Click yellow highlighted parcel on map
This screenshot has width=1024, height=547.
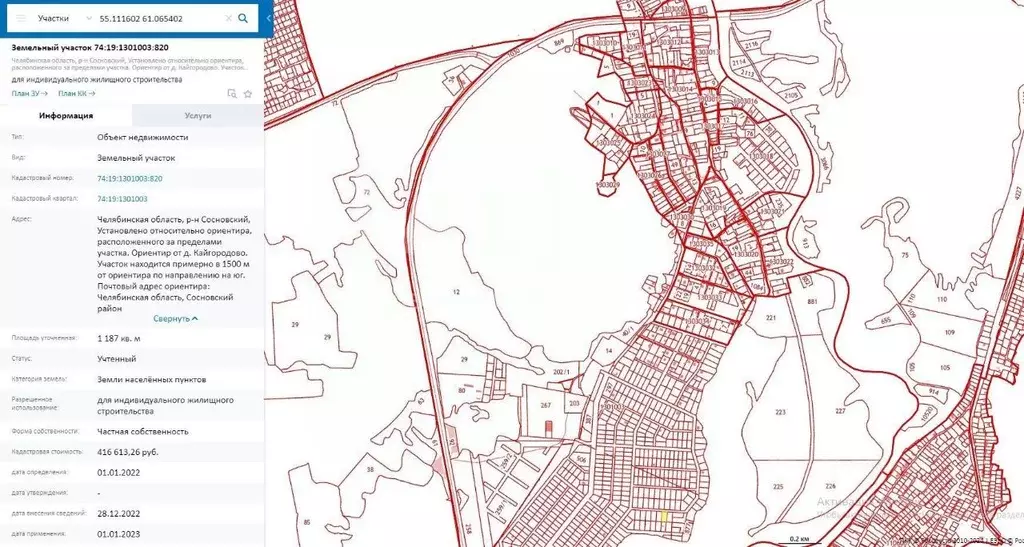tap(665, 516)
